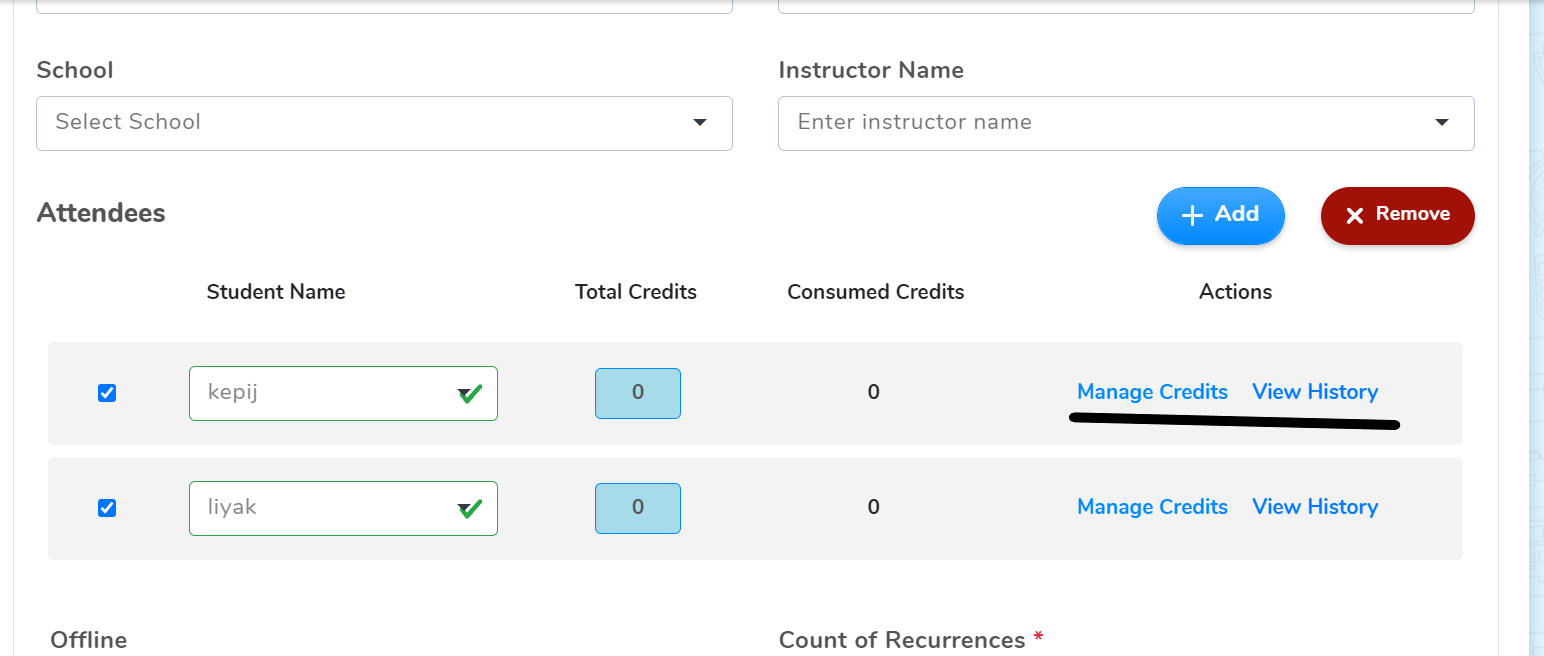
Task: Click the Consumed Credits column header
Action: [875, 292]
